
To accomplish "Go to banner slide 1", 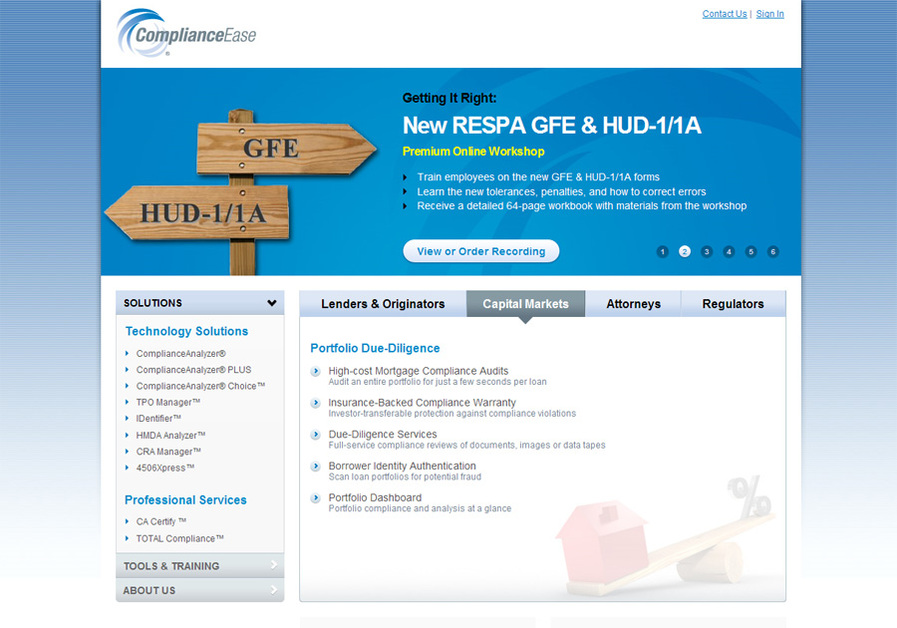I will pos(662,252).
